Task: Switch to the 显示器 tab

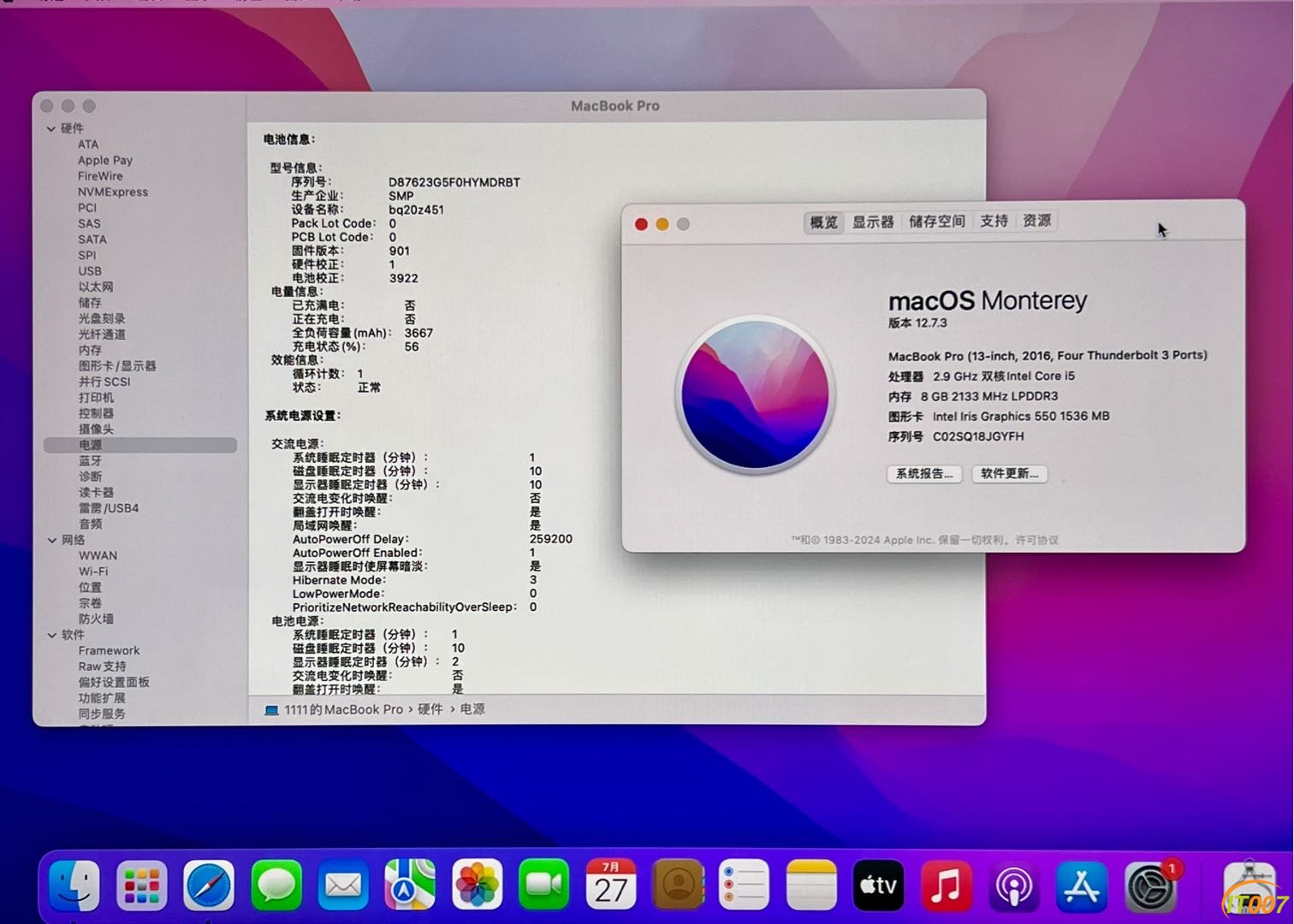Action: pyautogui.click(x=872, y=222)
